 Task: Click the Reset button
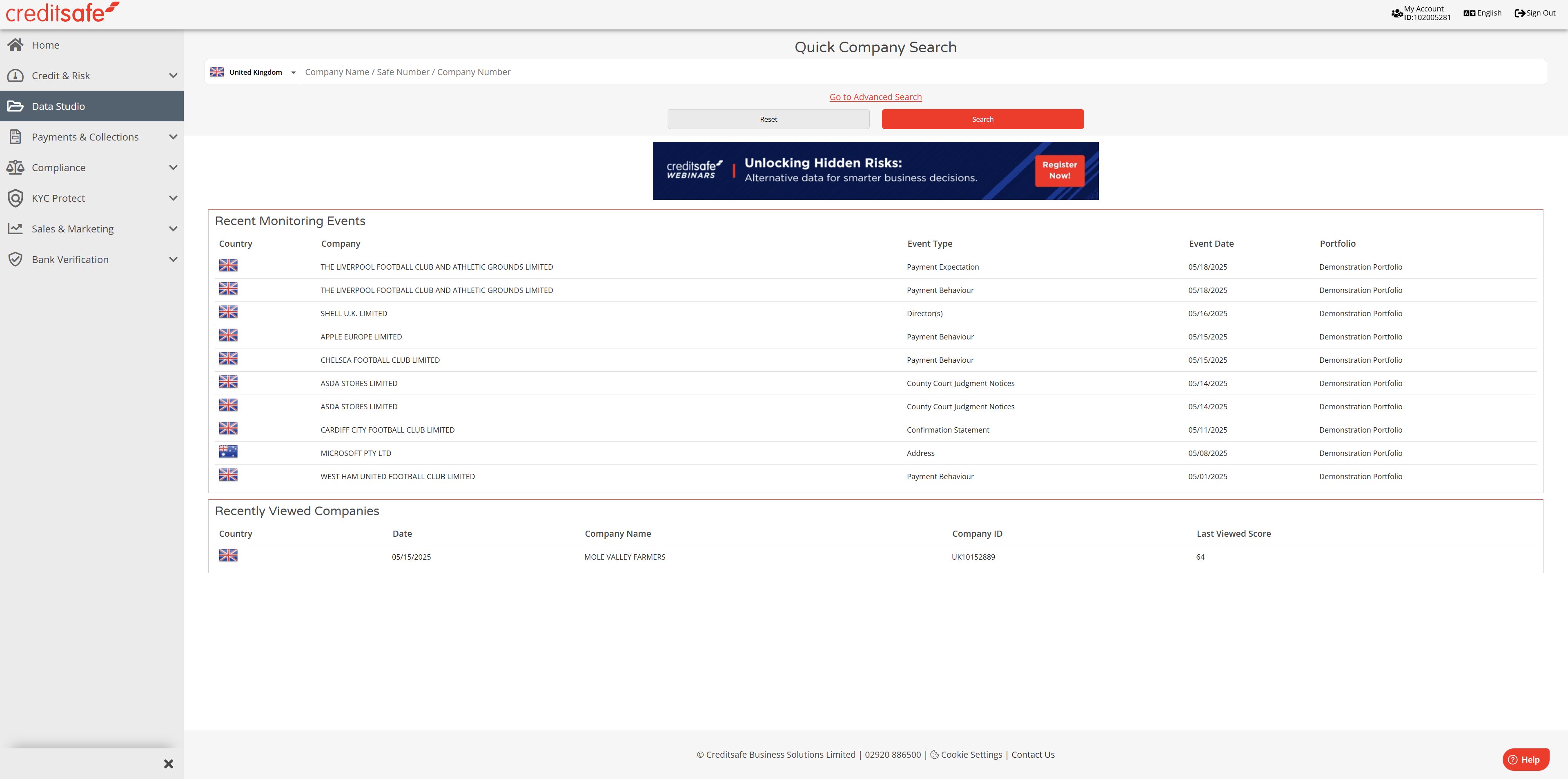768,119
